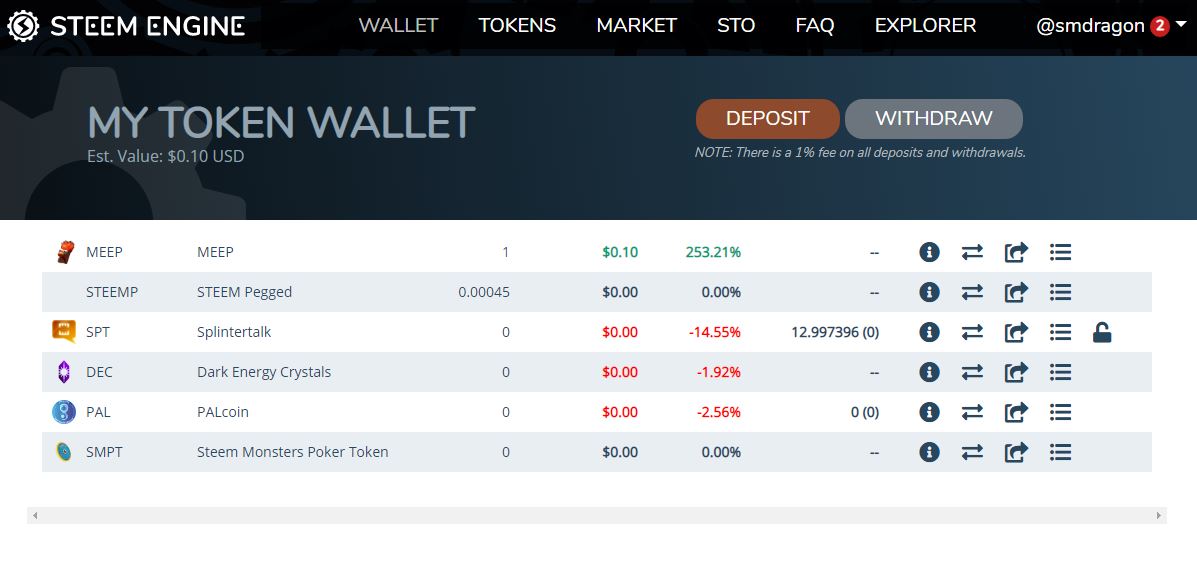
Task: Click the DEC change -1.92%
Action: tap(718, 372)
